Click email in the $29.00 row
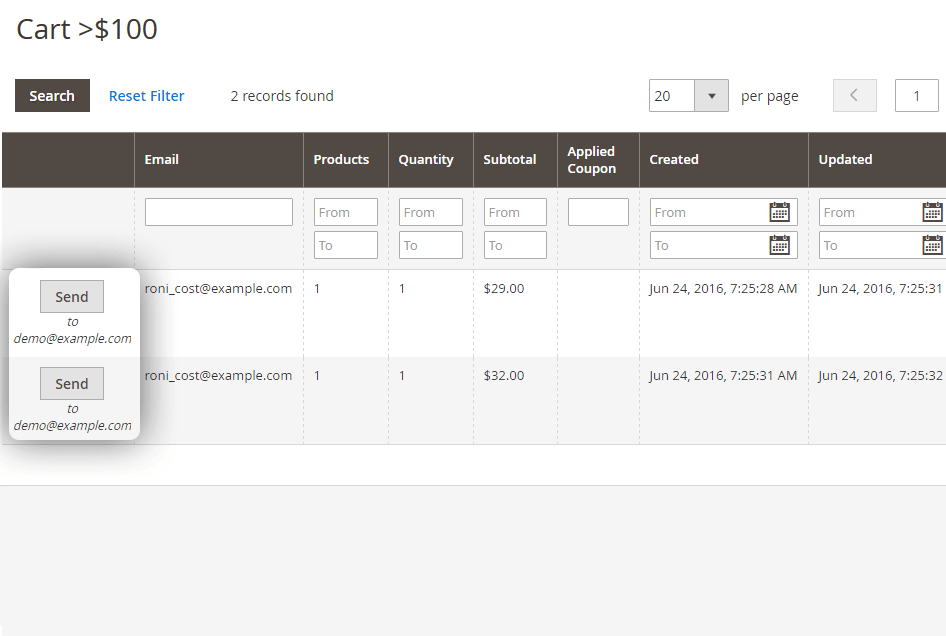The image size is (946, 636). click(218, 288)
